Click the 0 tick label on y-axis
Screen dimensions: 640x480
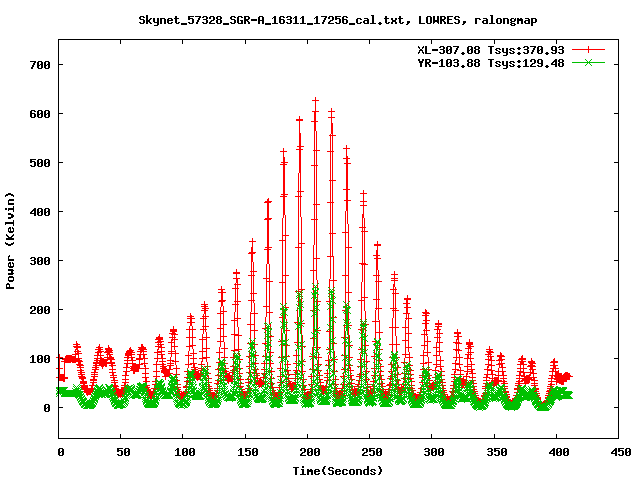click(x=47, y=408)
